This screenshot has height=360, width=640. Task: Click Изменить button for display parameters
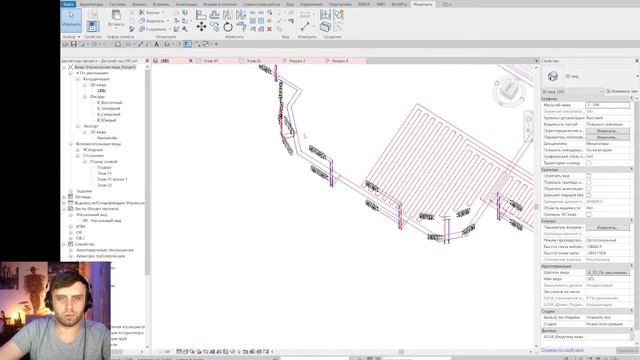[607, 137]
